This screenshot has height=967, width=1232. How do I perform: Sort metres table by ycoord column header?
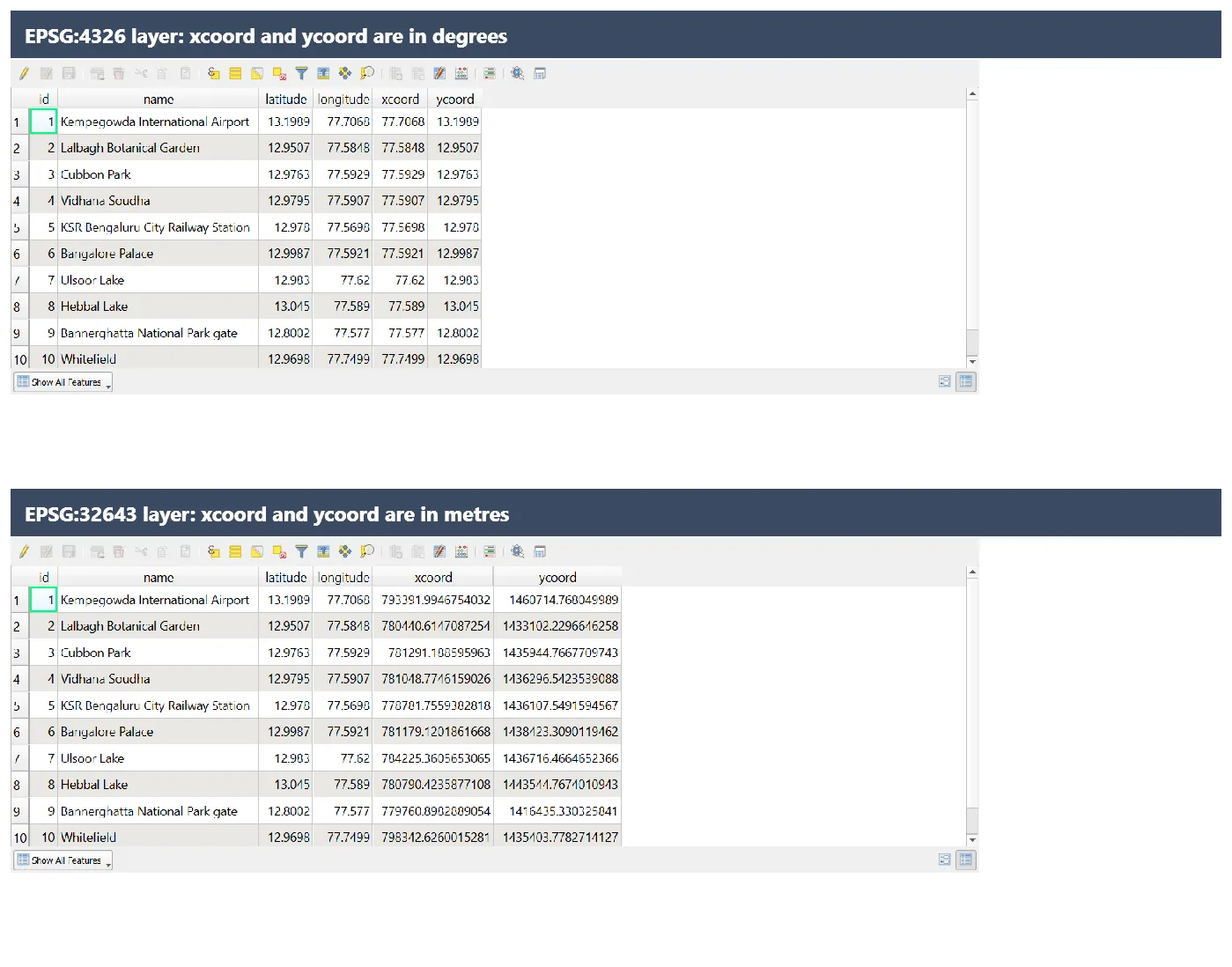coord(557,578)
